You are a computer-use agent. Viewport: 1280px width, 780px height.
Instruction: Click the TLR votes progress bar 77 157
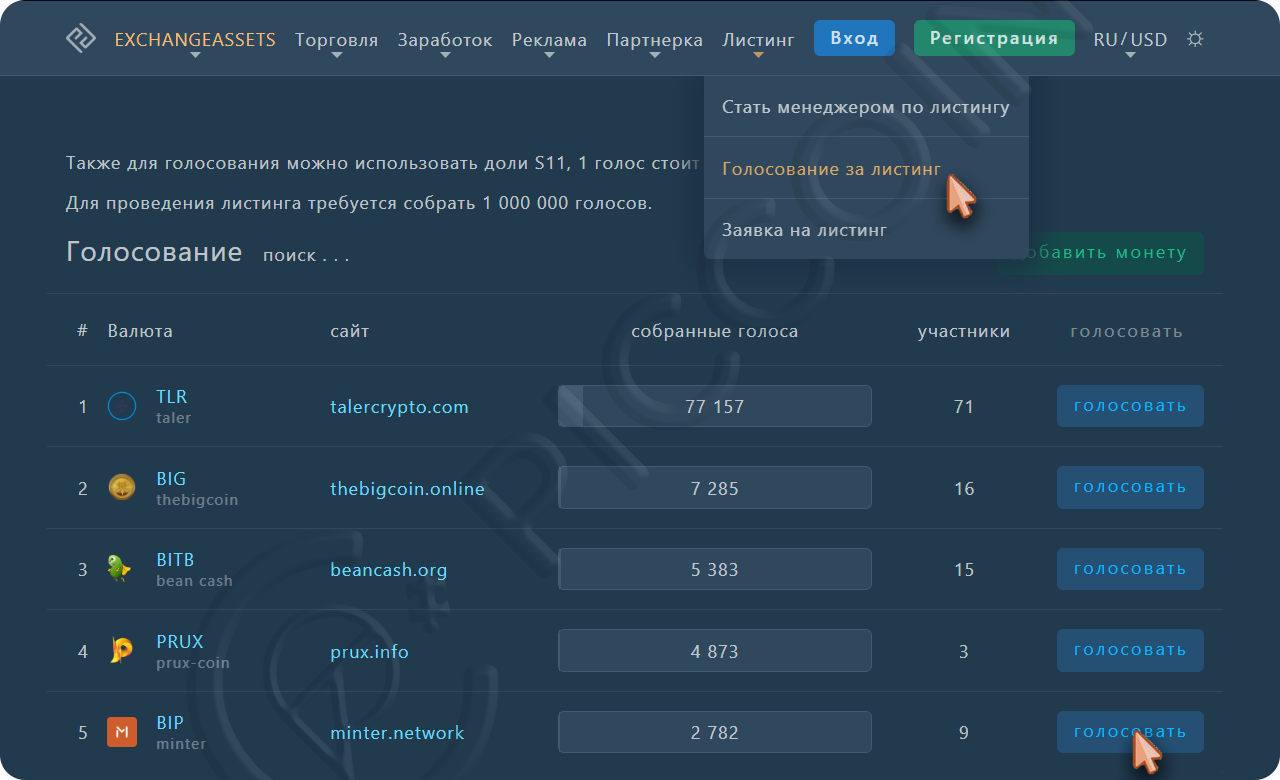715,406
